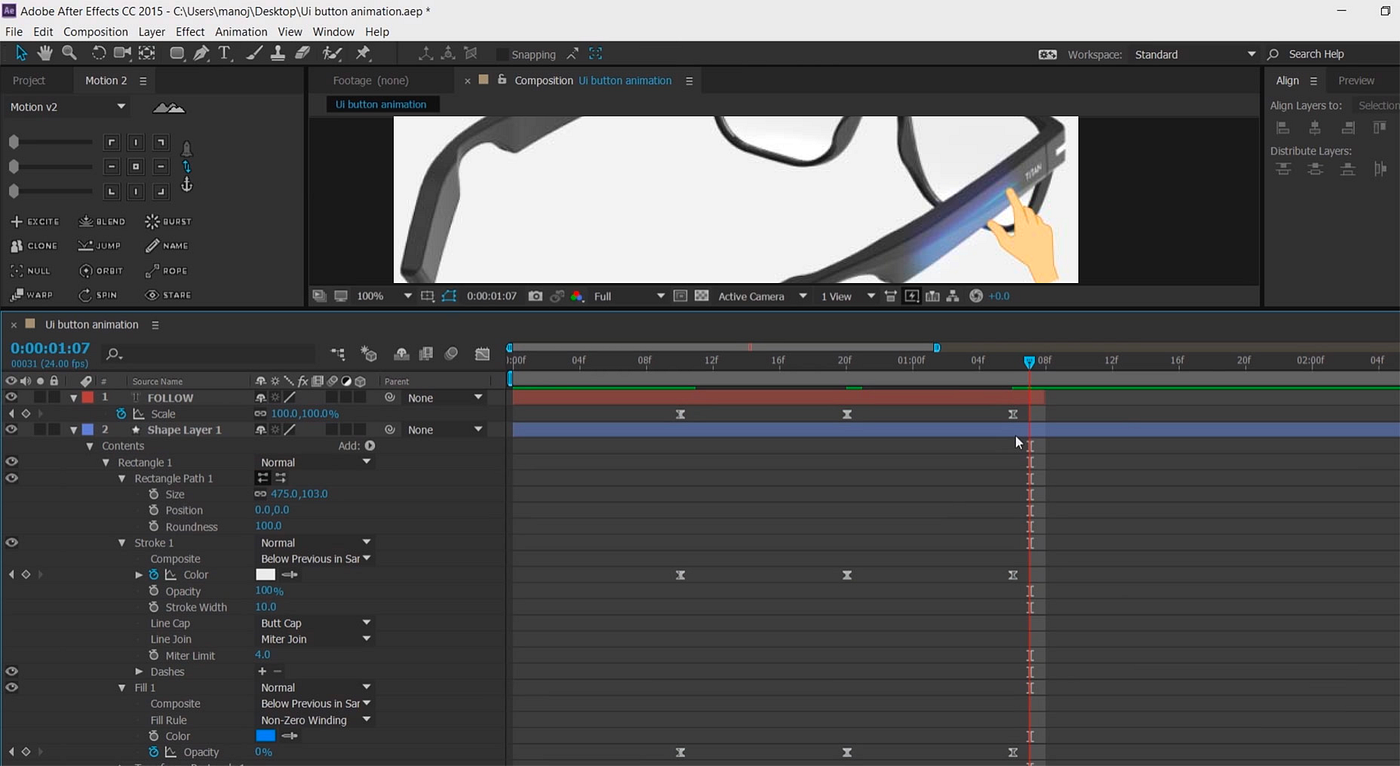Switch to the Preview panel tab
The height and width of the screenshot is (766, 1400).
pyautogui.click(x=1356, y=80)
